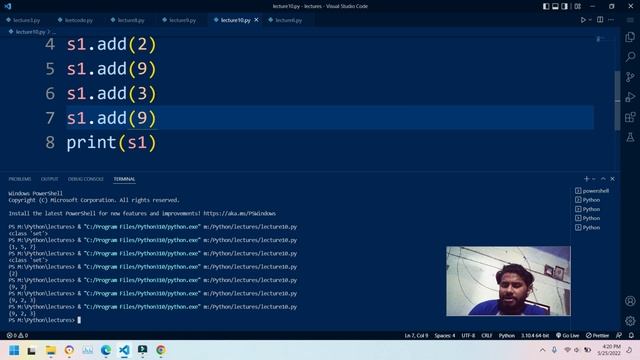Open File Explorer from the taskbar

pyautogui.click(x=51, y=350)
